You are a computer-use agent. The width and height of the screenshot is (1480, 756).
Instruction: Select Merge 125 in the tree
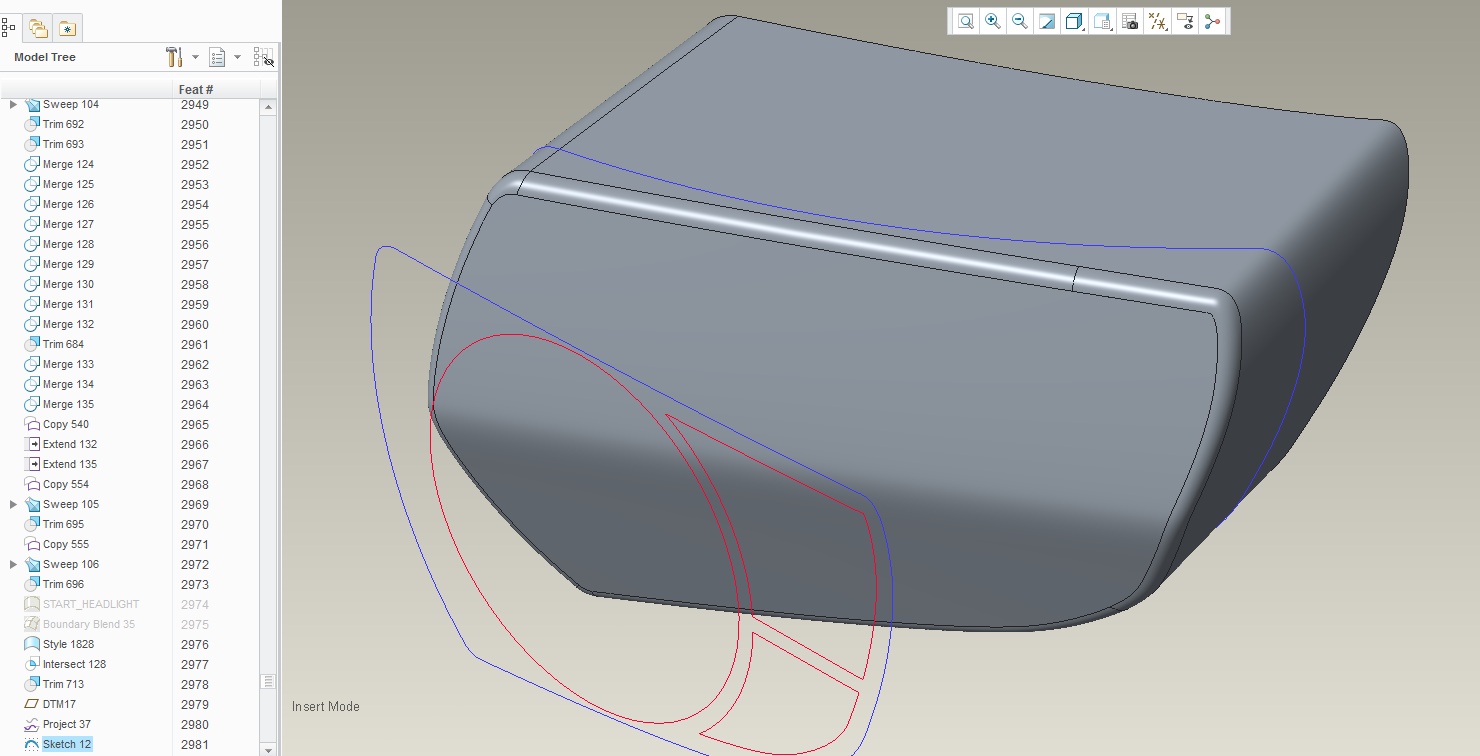point(68,184)
